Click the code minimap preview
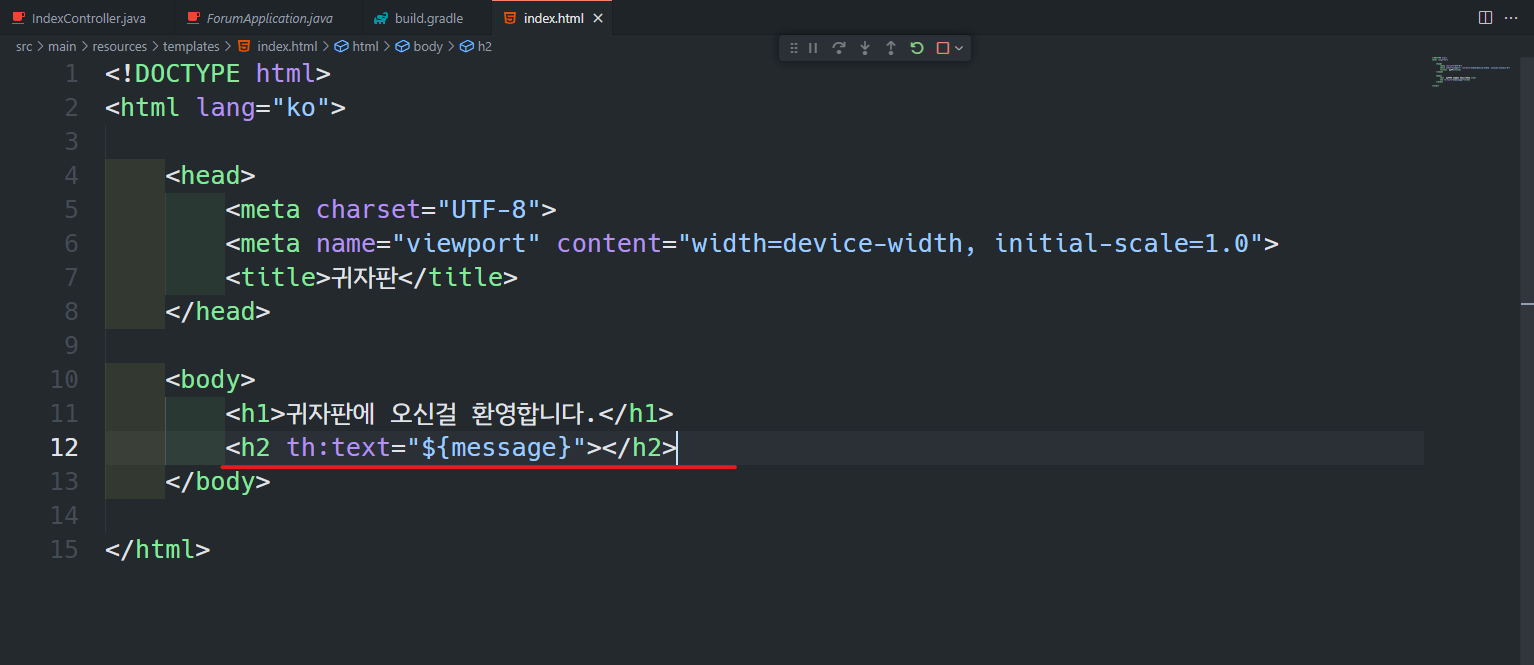The width and height of the screenshot is (1534, 665). pos(1469,72)
